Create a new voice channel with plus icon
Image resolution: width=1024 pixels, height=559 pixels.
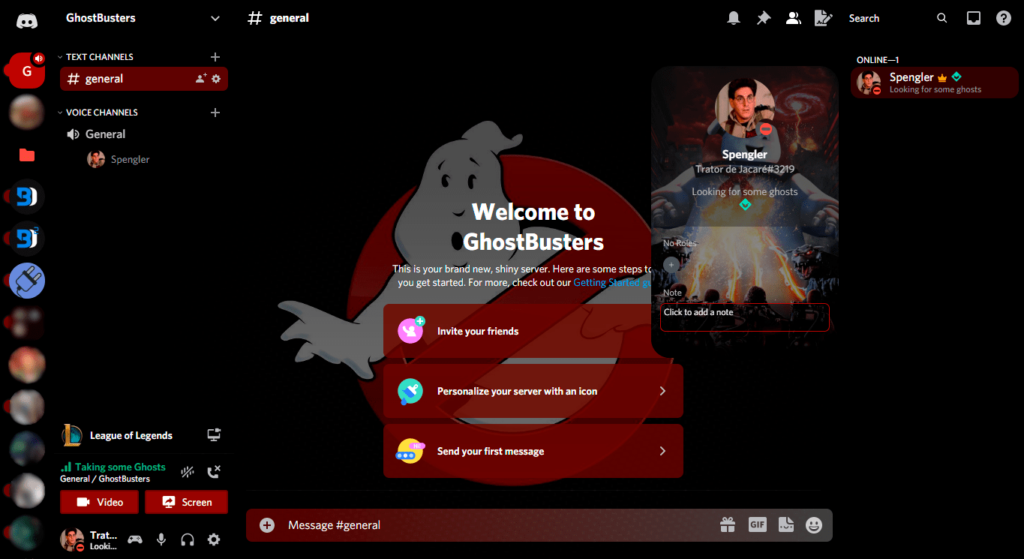click(x=215, y=112)
